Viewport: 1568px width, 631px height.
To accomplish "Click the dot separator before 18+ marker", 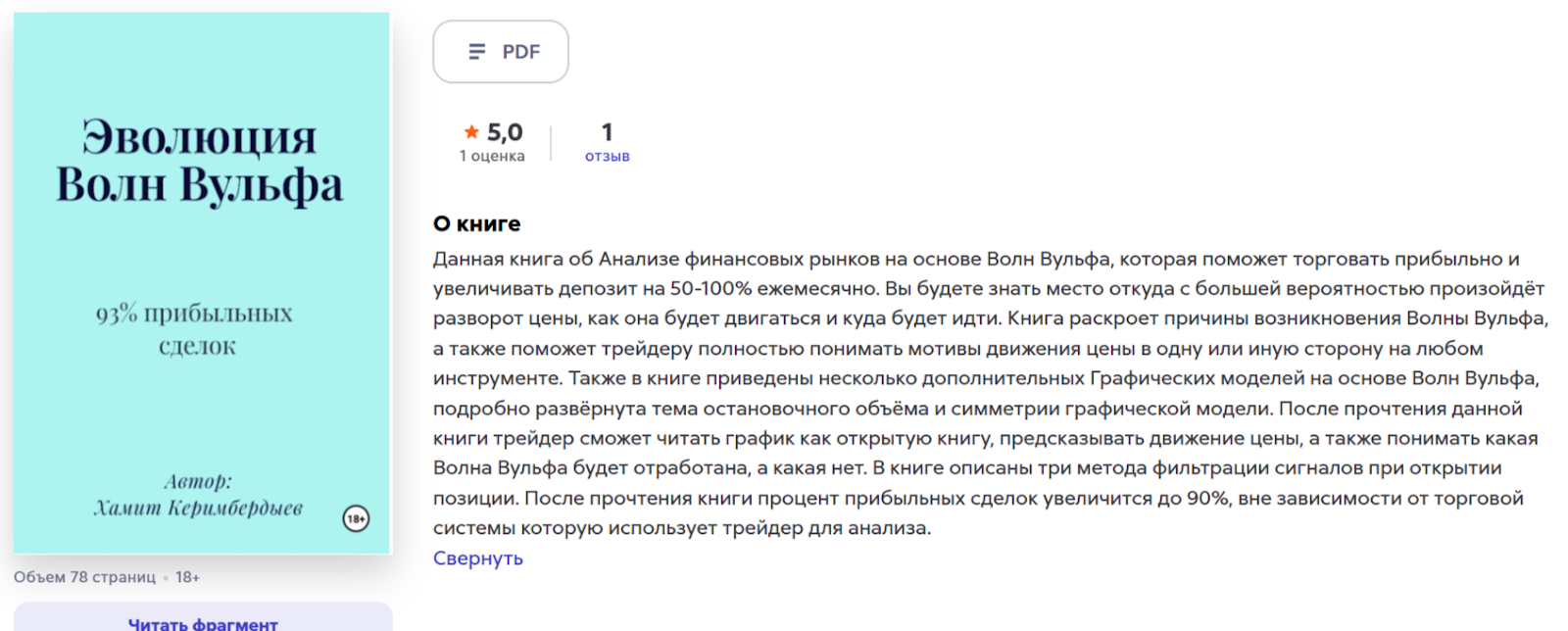I will pyautogui.click(x=166, y=578).
